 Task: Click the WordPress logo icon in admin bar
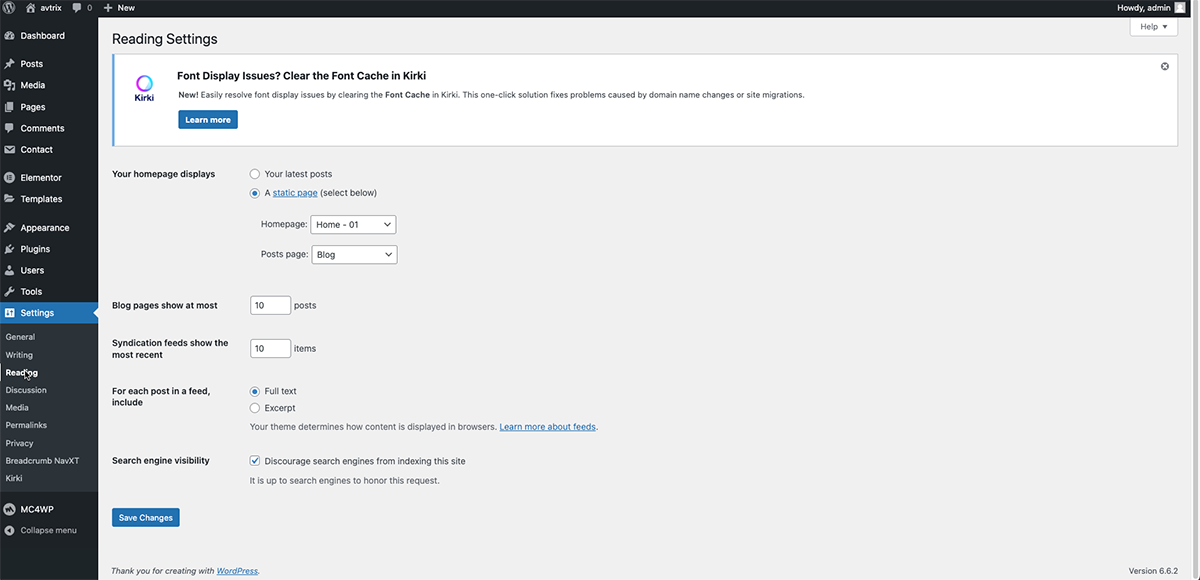9,7
